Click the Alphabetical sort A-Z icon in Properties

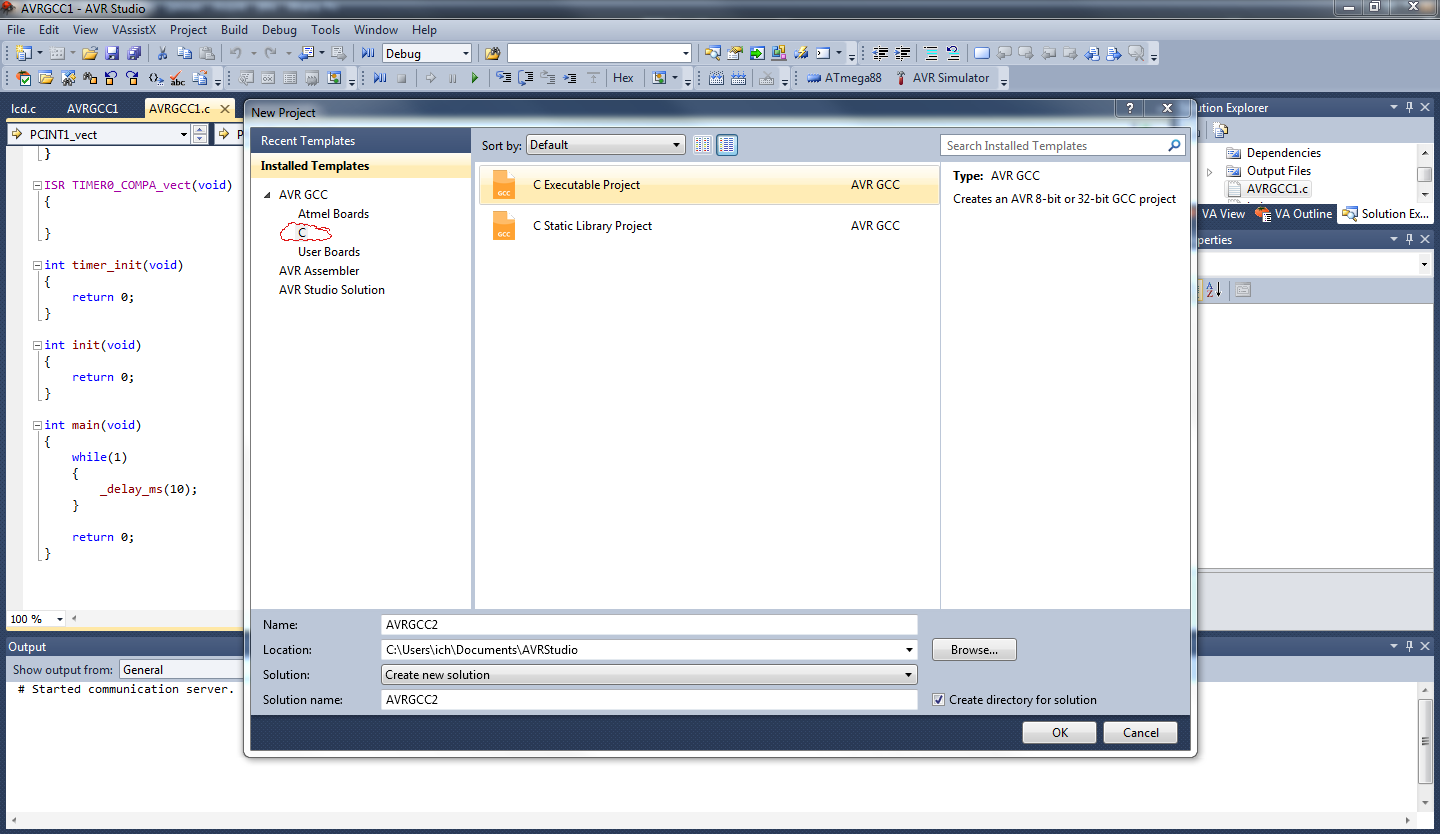click(x=1213, y=290)
